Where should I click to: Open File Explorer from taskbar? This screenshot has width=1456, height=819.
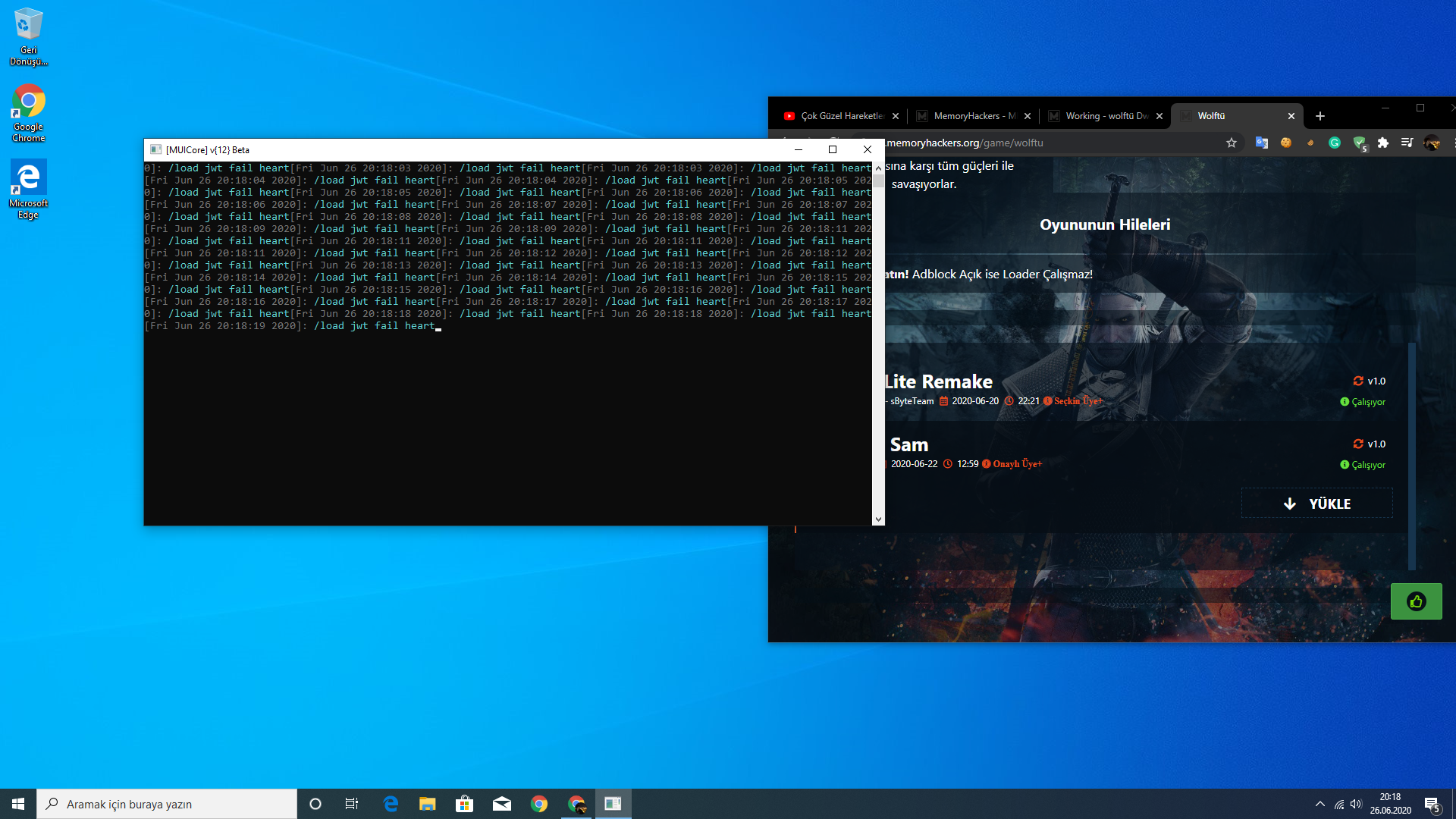click(428, 804)
